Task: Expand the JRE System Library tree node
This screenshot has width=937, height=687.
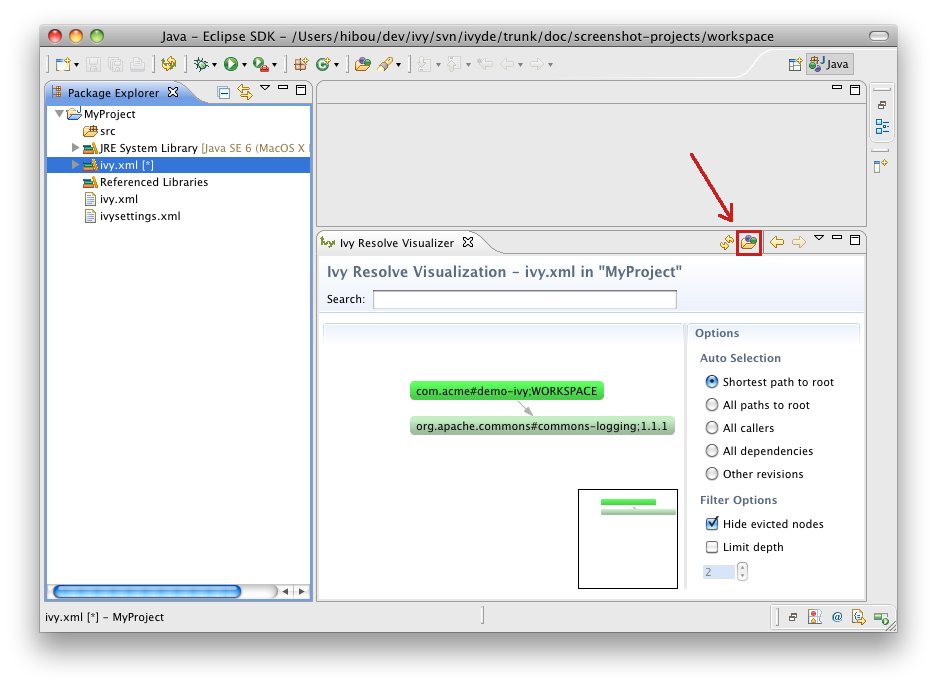Action: [x=76, y=148]
